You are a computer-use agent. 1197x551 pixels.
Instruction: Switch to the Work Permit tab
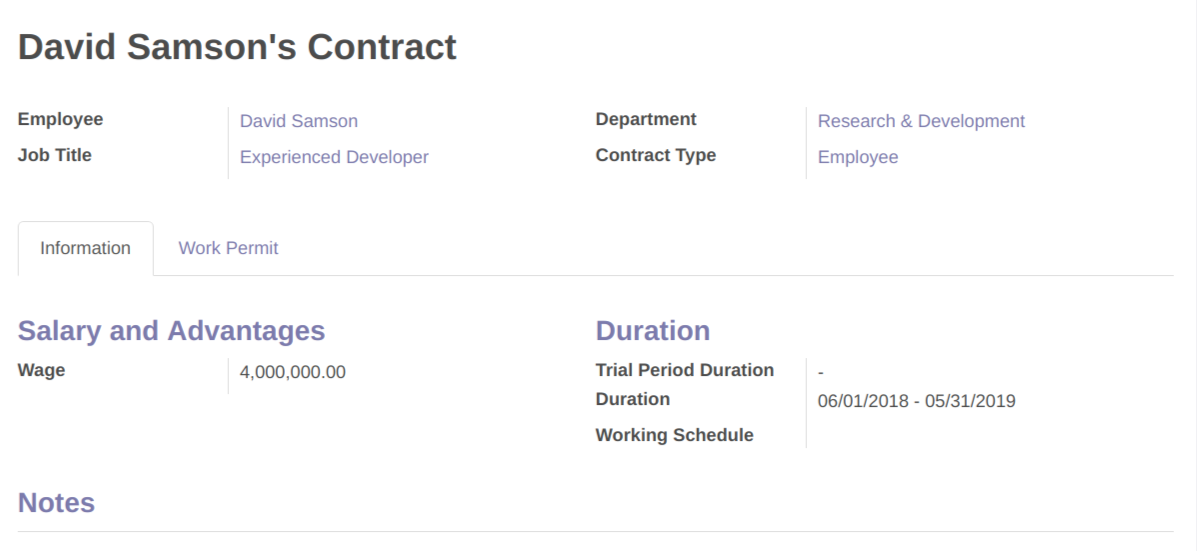tap(228, 248)
